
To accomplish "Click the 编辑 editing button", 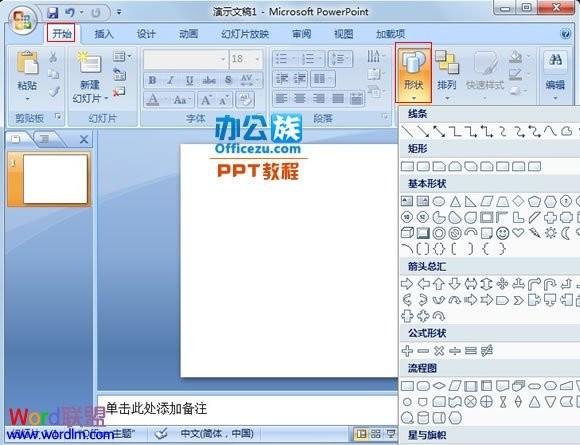I will click(x=555, y=75).
